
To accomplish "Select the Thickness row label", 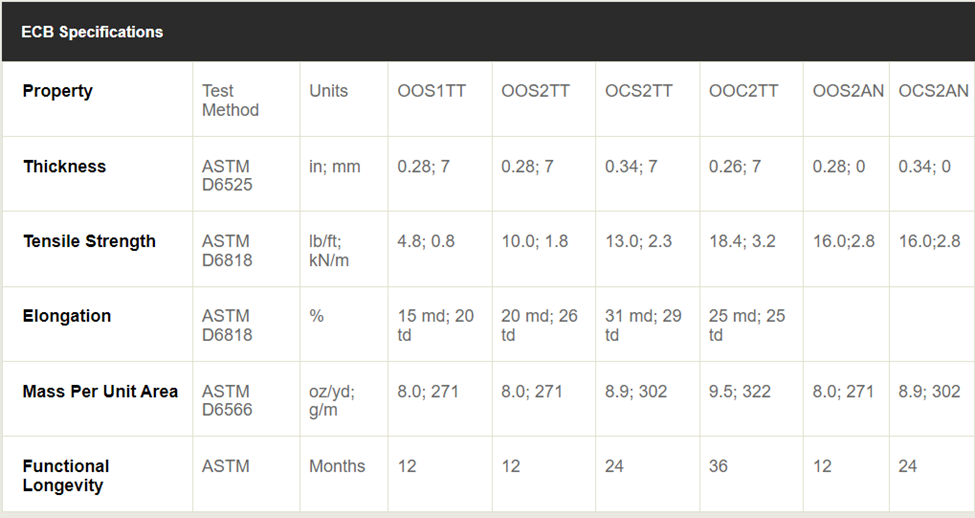I will [64, 166].
